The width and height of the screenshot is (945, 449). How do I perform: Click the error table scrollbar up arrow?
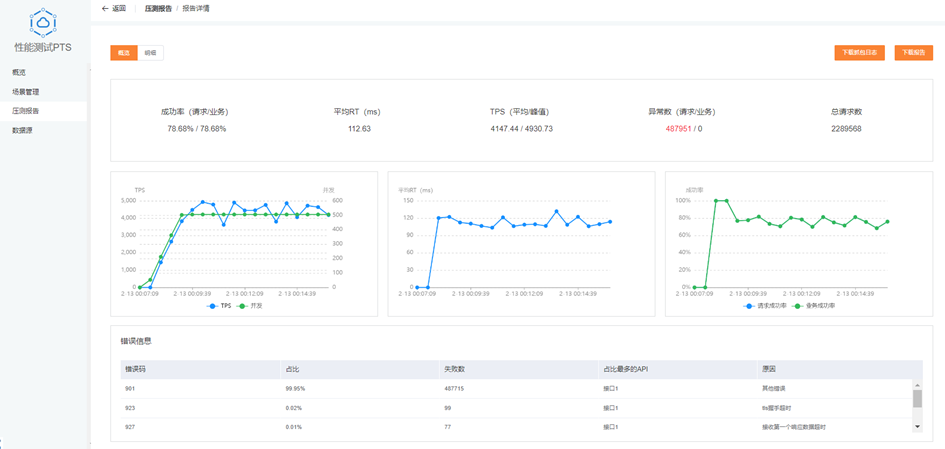pyautogui.click(x=917, y=385)
